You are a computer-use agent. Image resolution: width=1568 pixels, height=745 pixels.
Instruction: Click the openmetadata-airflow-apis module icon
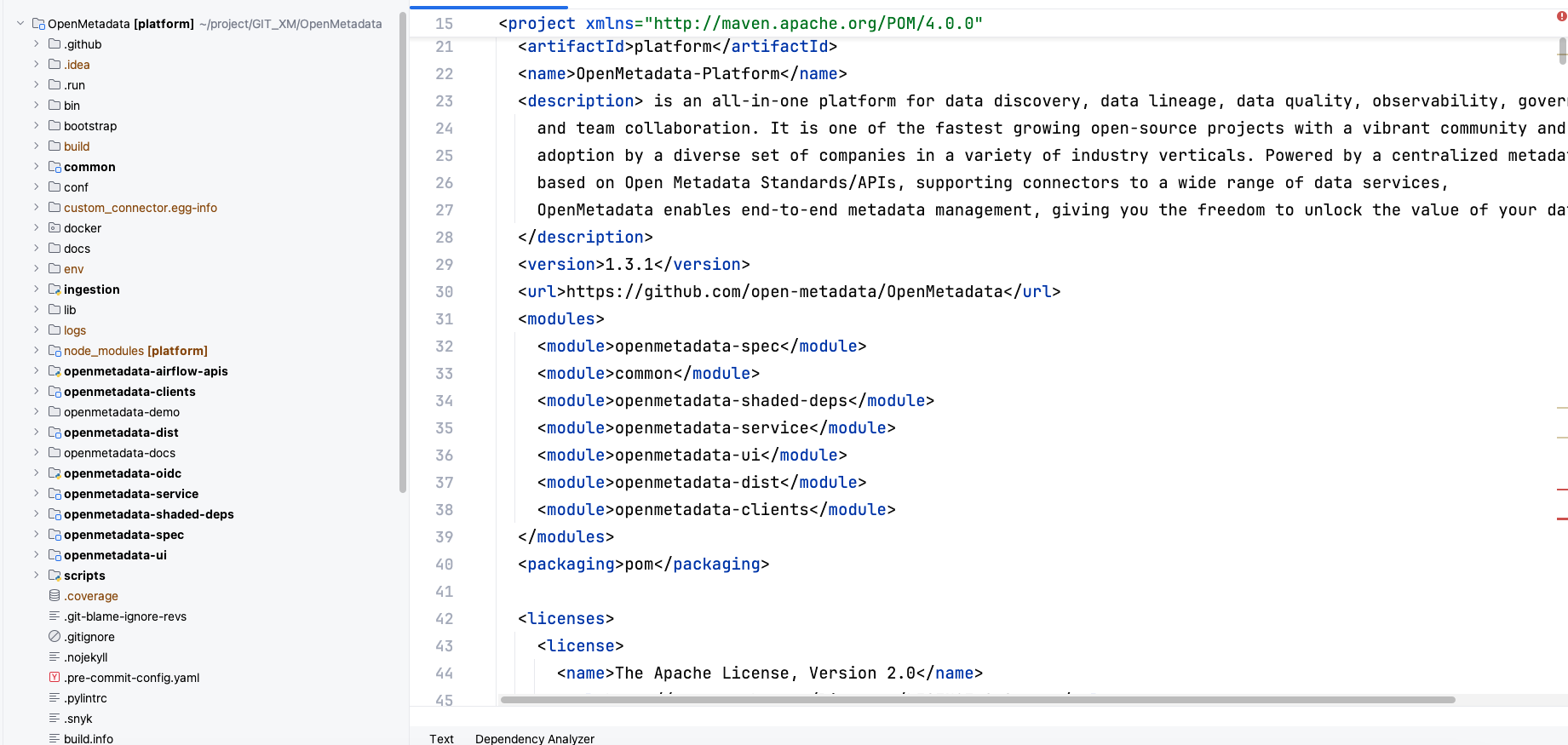pos(55,371)
